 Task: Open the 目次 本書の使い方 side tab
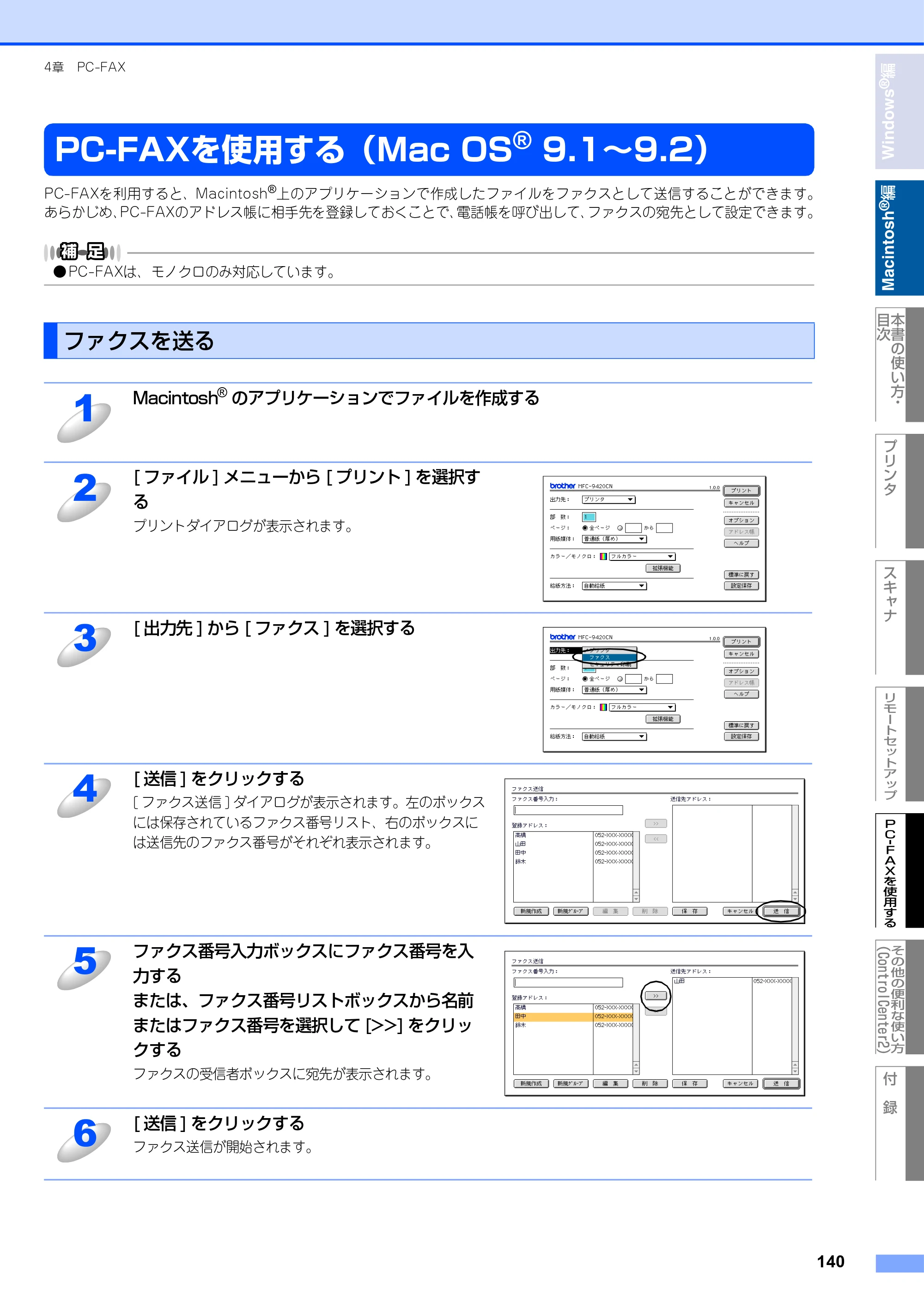click(899, 365)
